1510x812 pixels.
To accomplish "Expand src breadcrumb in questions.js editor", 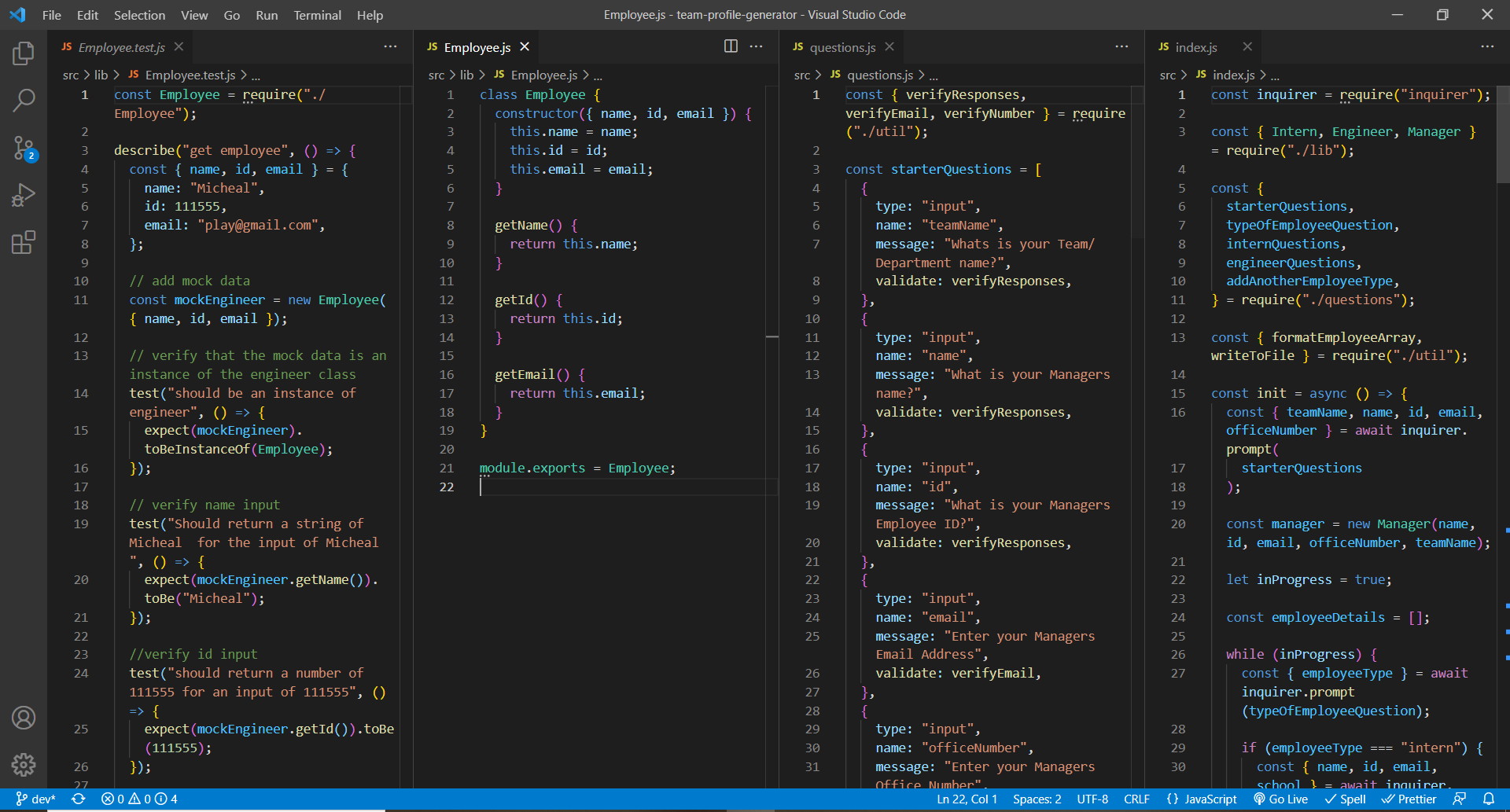I will click(802, 75).
